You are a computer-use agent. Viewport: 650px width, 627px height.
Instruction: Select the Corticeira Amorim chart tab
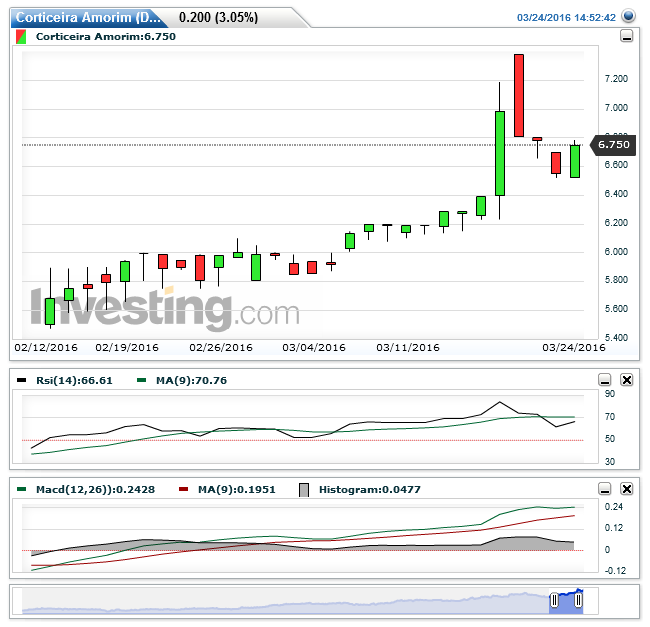point(88,17)
